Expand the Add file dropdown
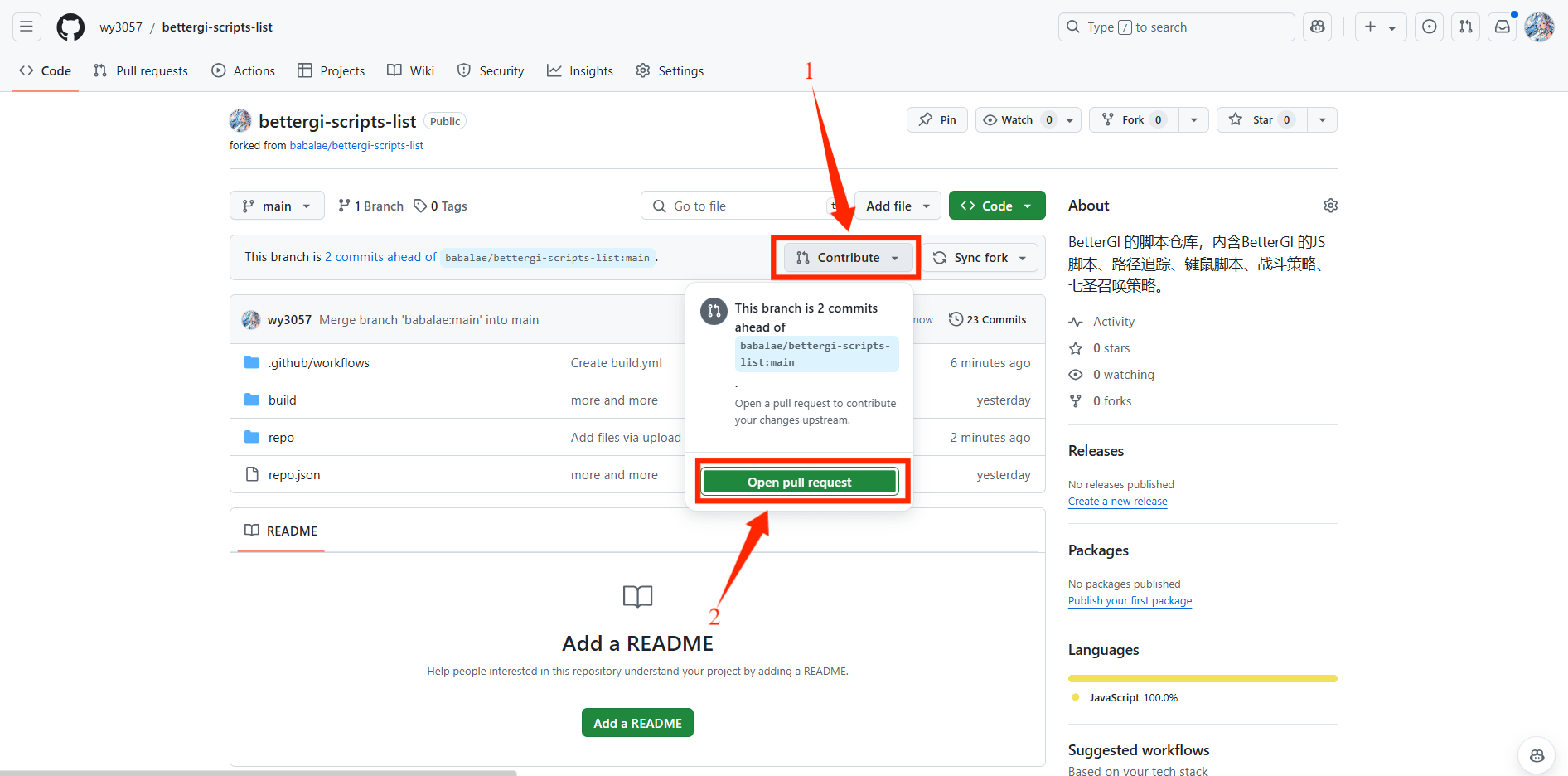This screenshot has height=776, width=1568. click(897, 205)
